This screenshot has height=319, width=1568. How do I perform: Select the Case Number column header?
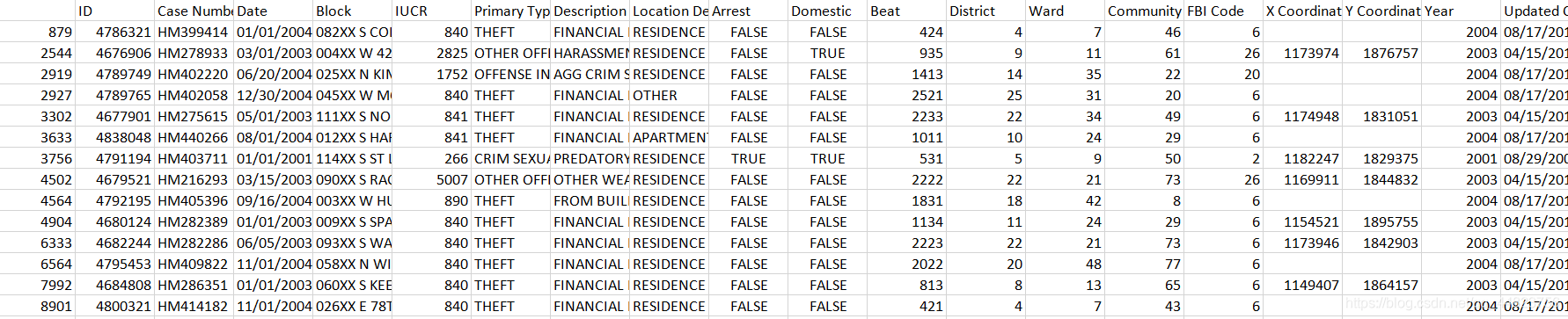(x=194, y=11)
